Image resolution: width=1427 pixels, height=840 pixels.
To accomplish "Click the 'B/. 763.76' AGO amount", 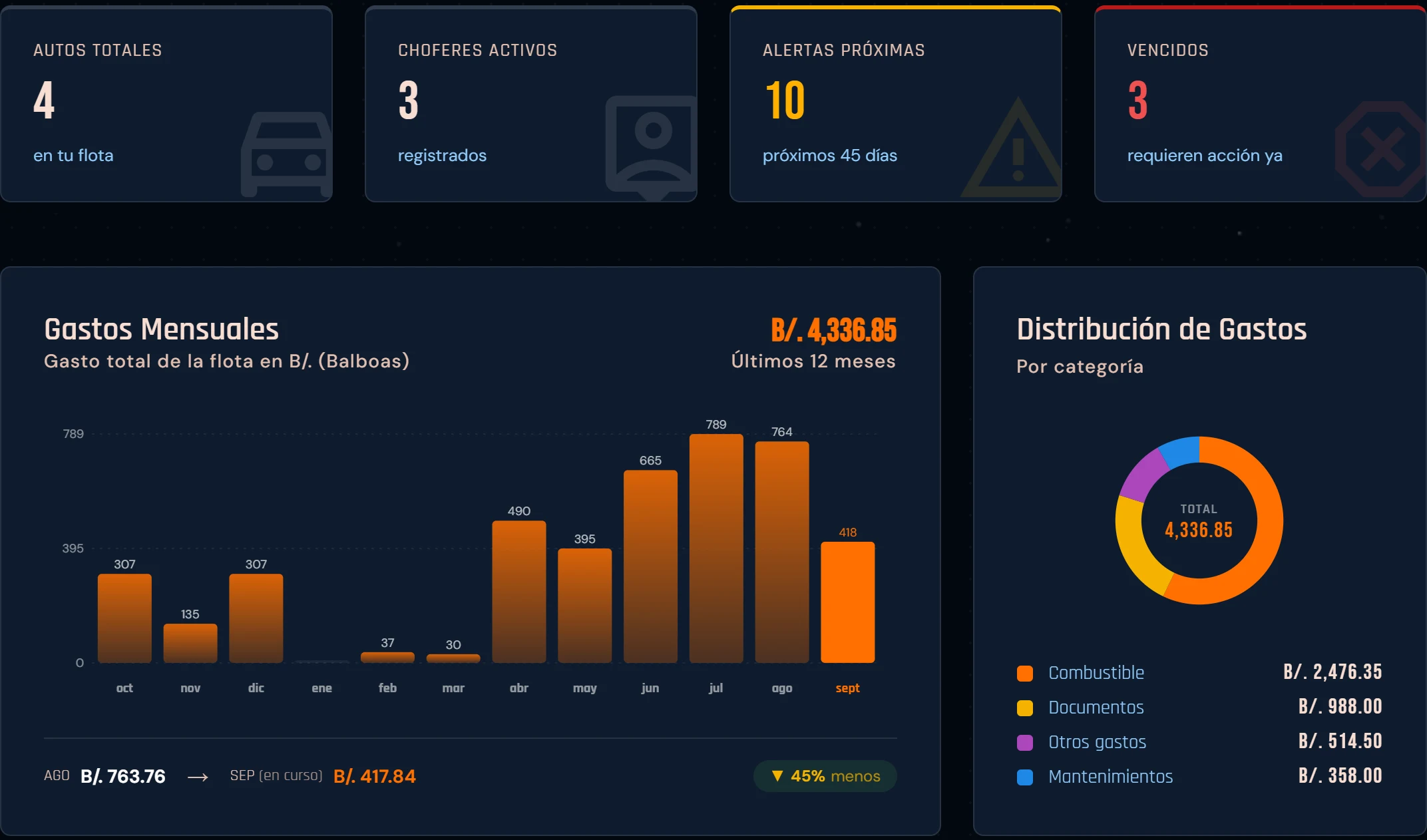I will [123, 776].
